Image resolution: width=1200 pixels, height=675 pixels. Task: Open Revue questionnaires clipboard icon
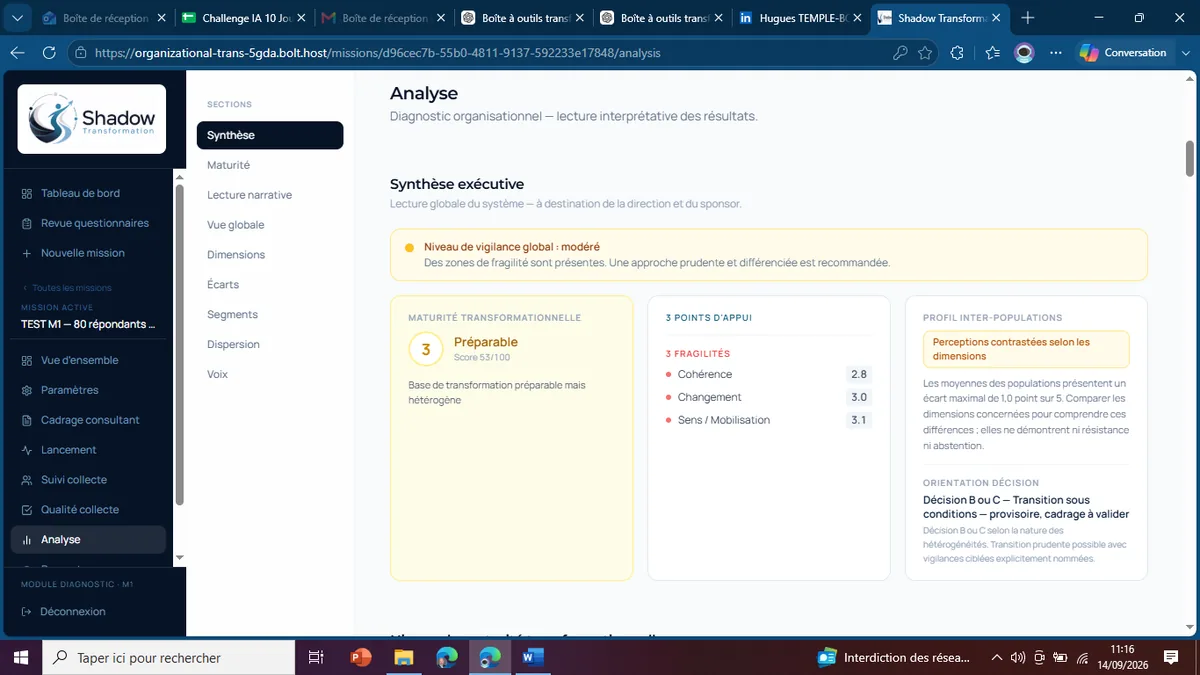tap(26, 224)
